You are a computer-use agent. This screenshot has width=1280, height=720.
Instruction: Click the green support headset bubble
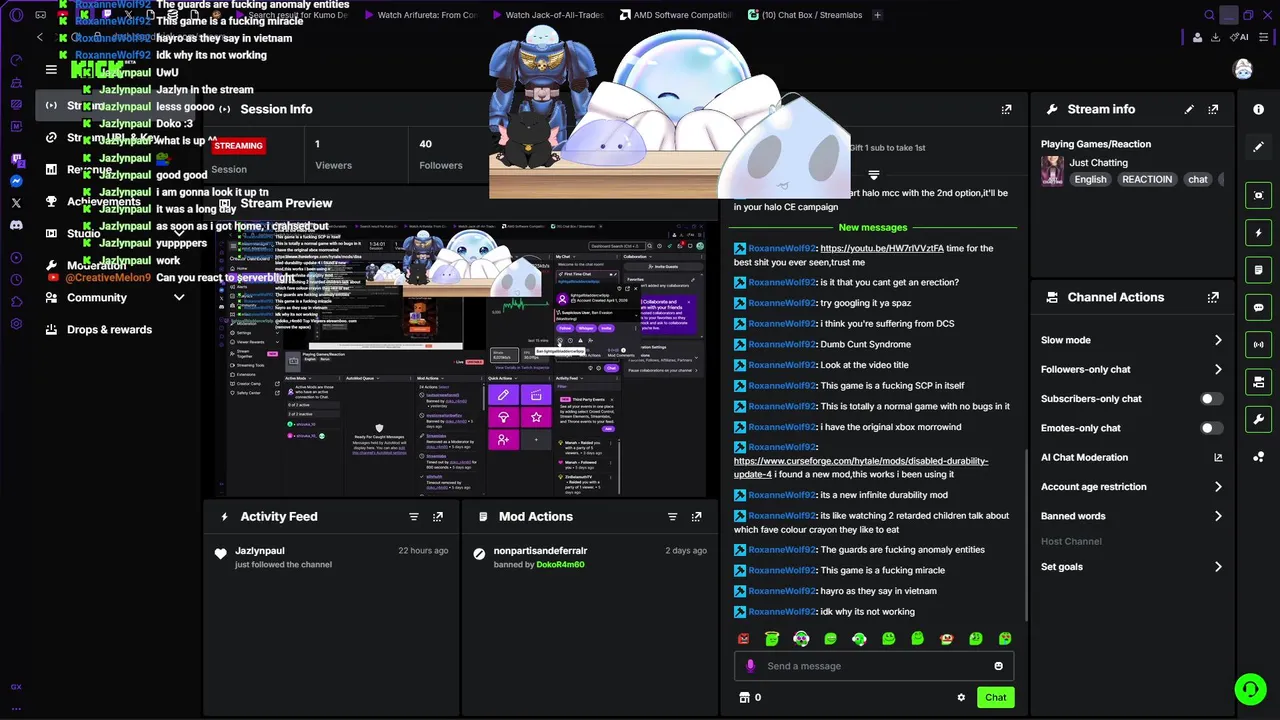click(x=1250, y=689)
